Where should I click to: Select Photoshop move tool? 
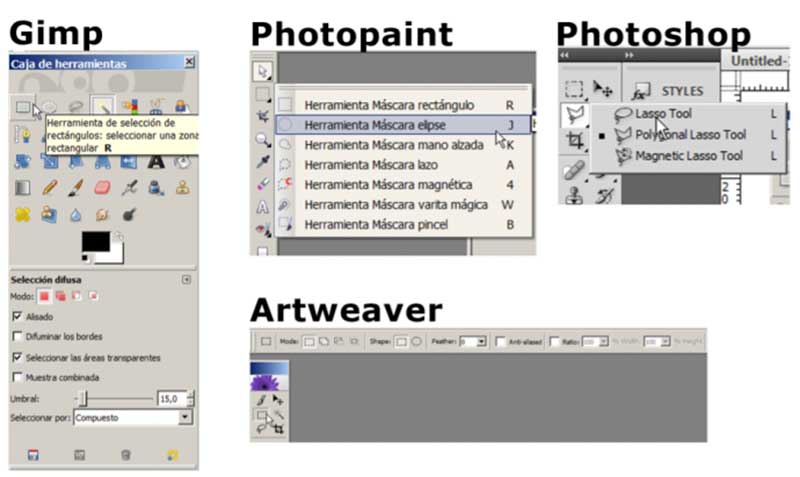[603, 89]
